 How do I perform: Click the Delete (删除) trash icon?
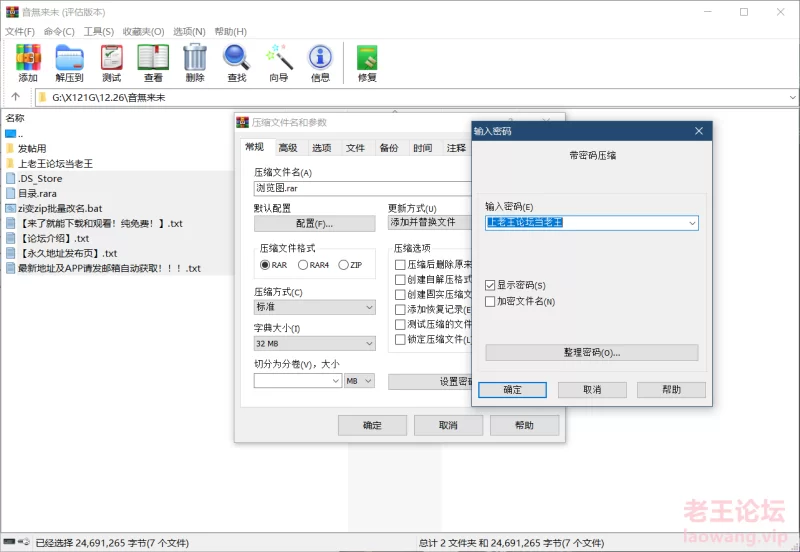point(195,63)
